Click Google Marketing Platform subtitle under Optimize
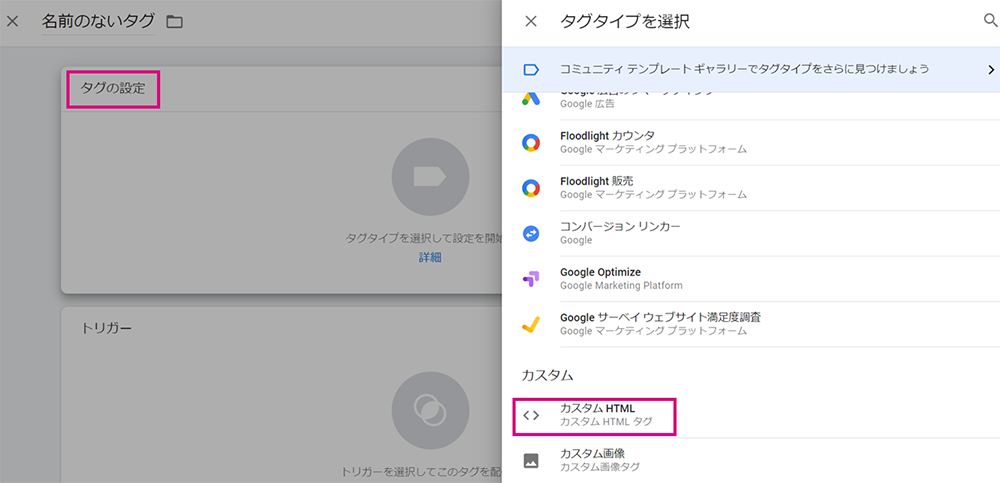 pos(621,286)
